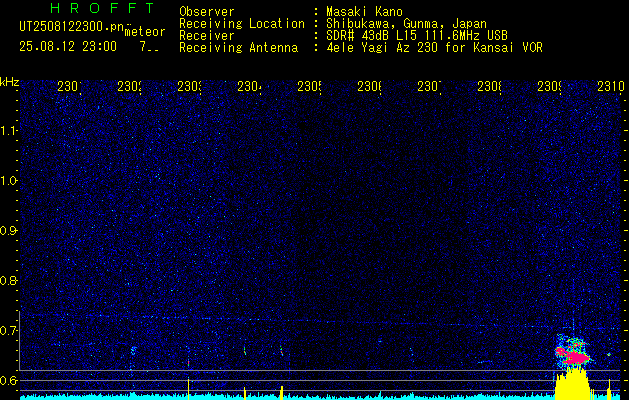Image resolution: width=629 pixels, height=400 pixels.
Task: Click the 2309 time marker
Action: 549,86
